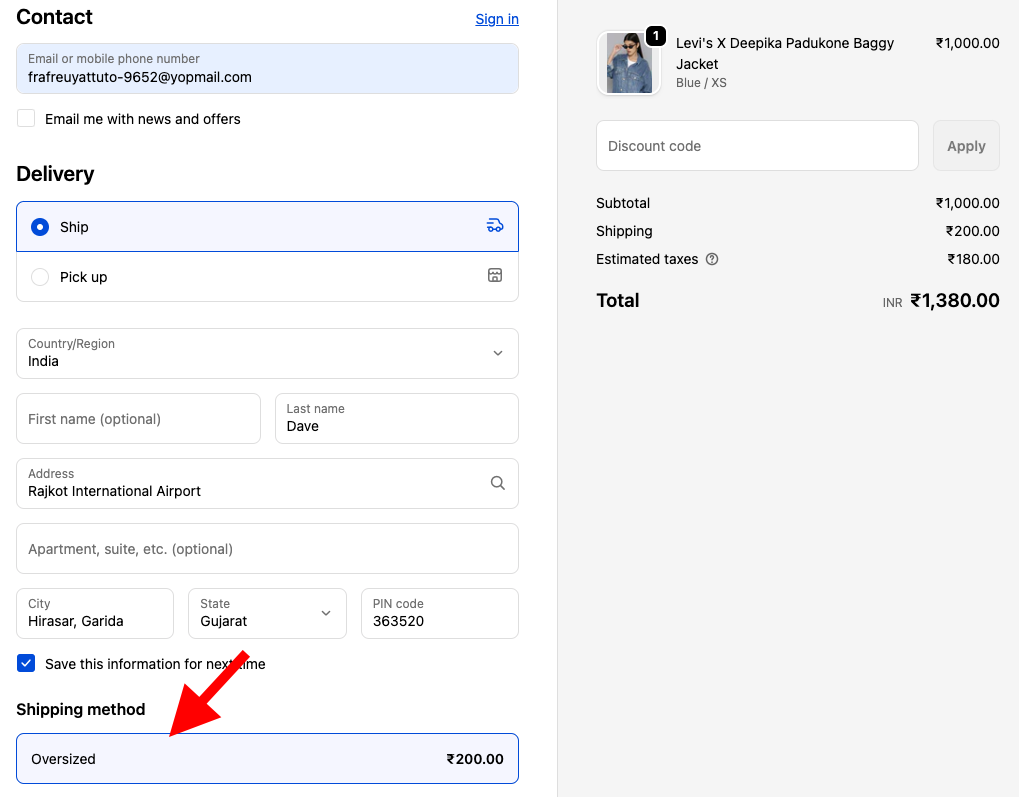Click the Last name field with Dave

[396, 419]
